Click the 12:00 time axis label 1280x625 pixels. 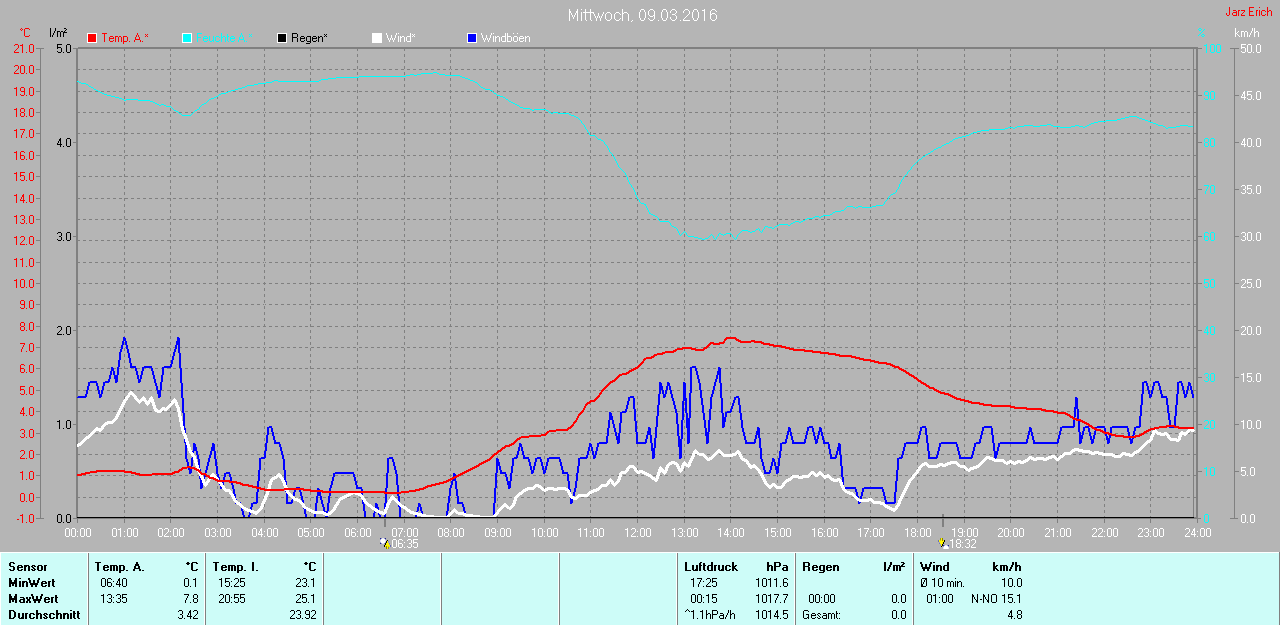click(637, 533)
